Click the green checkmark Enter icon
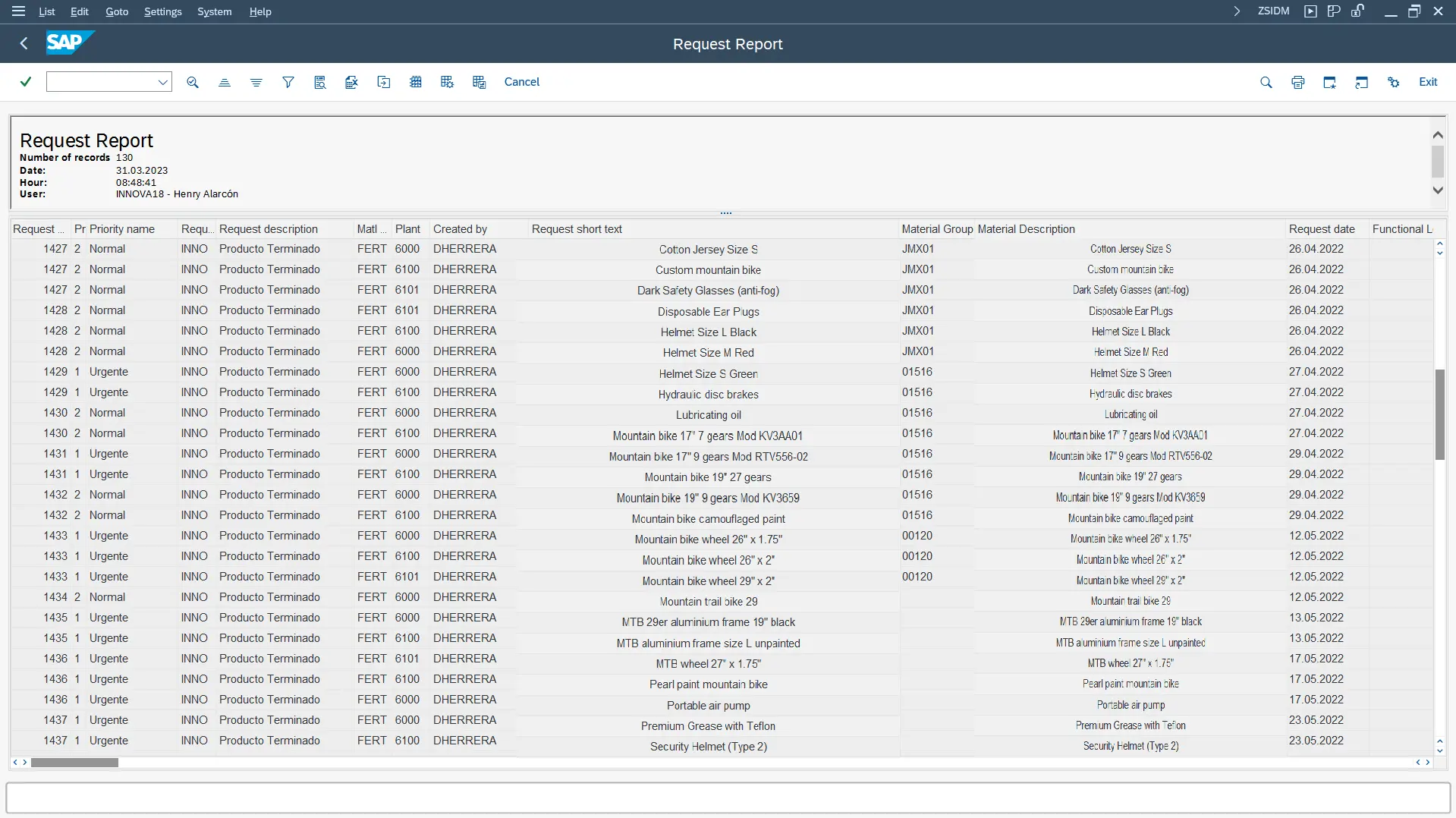Screen dimensions: 1456x818 (26, 82)
